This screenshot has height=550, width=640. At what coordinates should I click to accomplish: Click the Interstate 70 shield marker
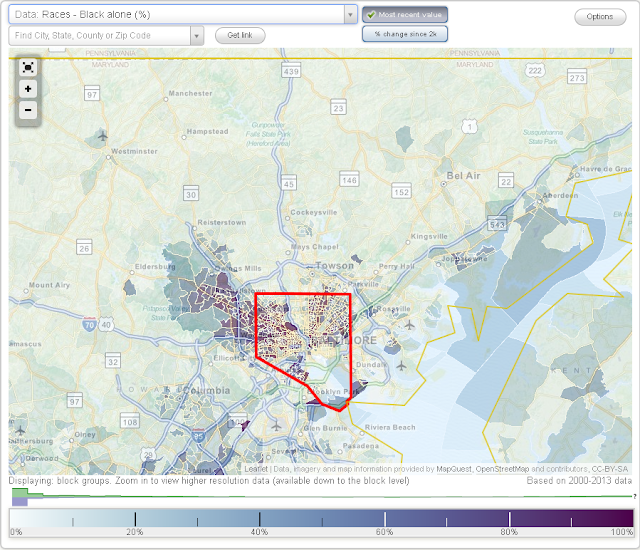click(x=89, y=325)
